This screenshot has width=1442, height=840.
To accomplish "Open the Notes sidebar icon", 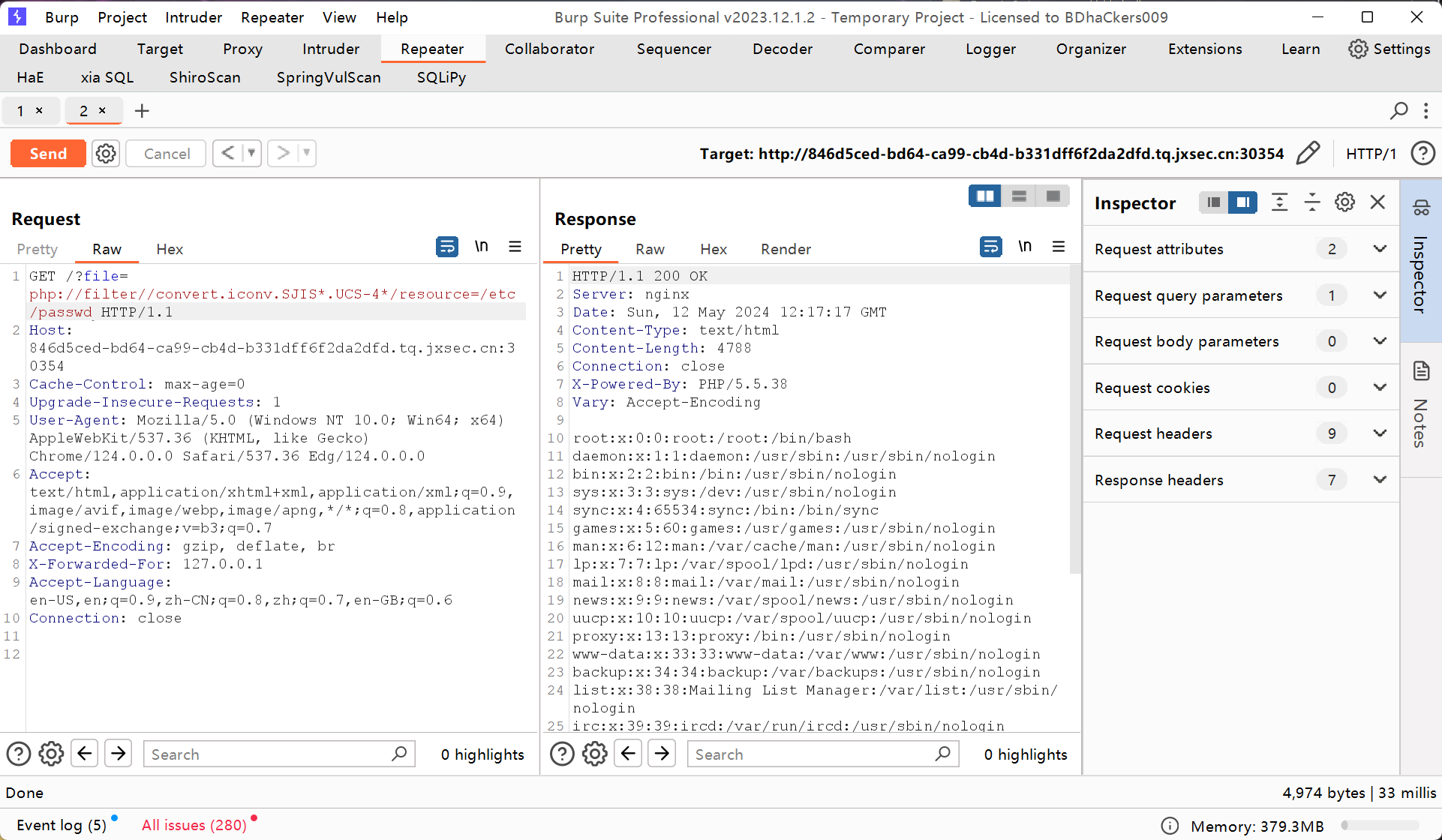I will click(x=1421, y=370).
